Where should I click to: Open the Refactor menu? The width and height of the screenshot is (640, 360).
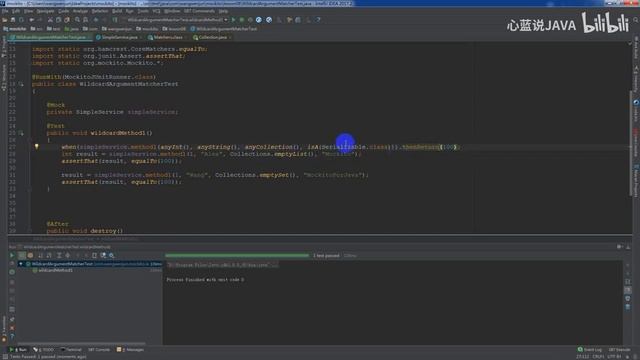click(x=99, y=11)
